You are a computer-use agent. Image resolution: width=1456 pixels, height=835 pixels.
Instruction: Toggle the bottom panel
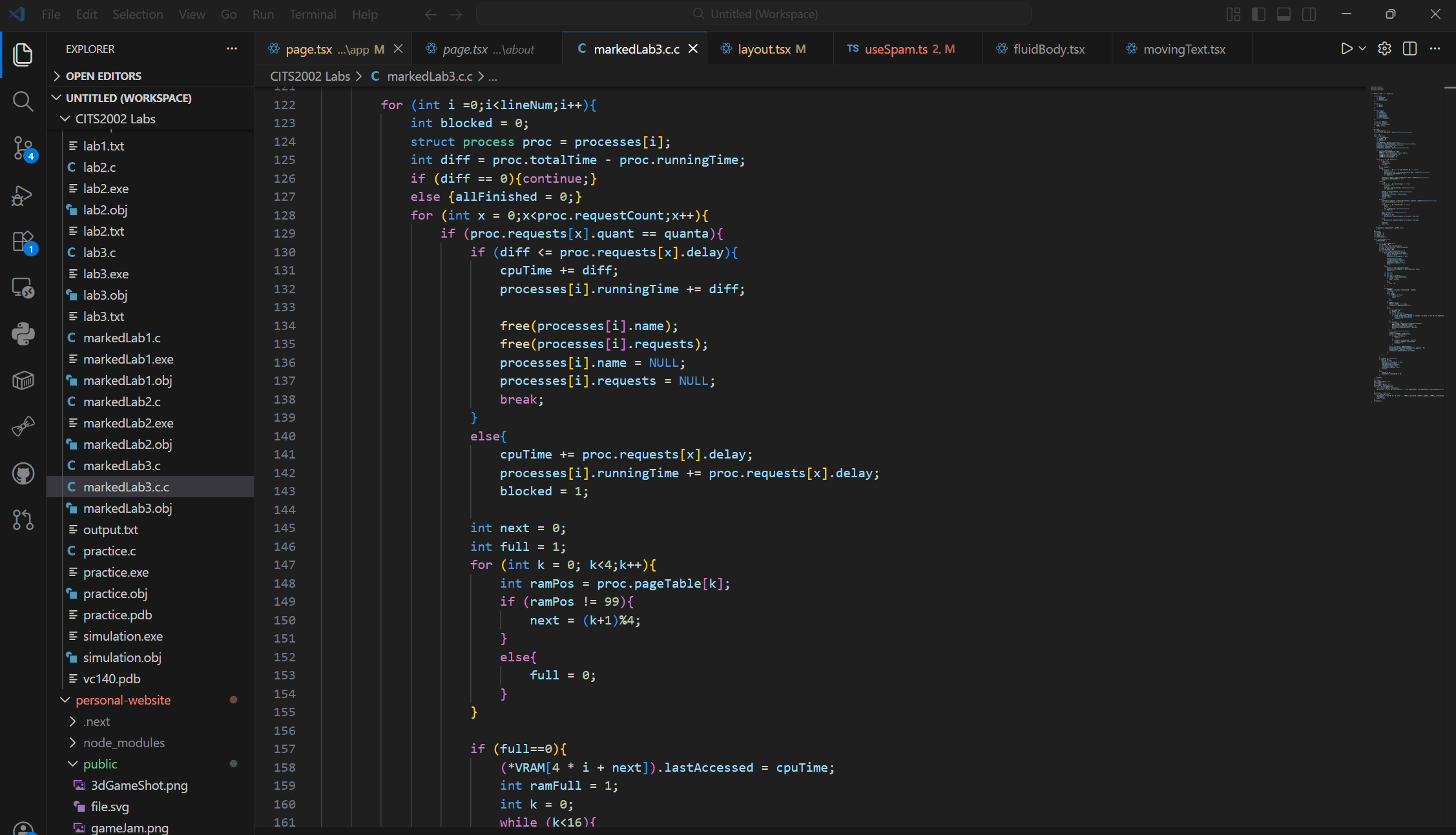coord(1284,14)
